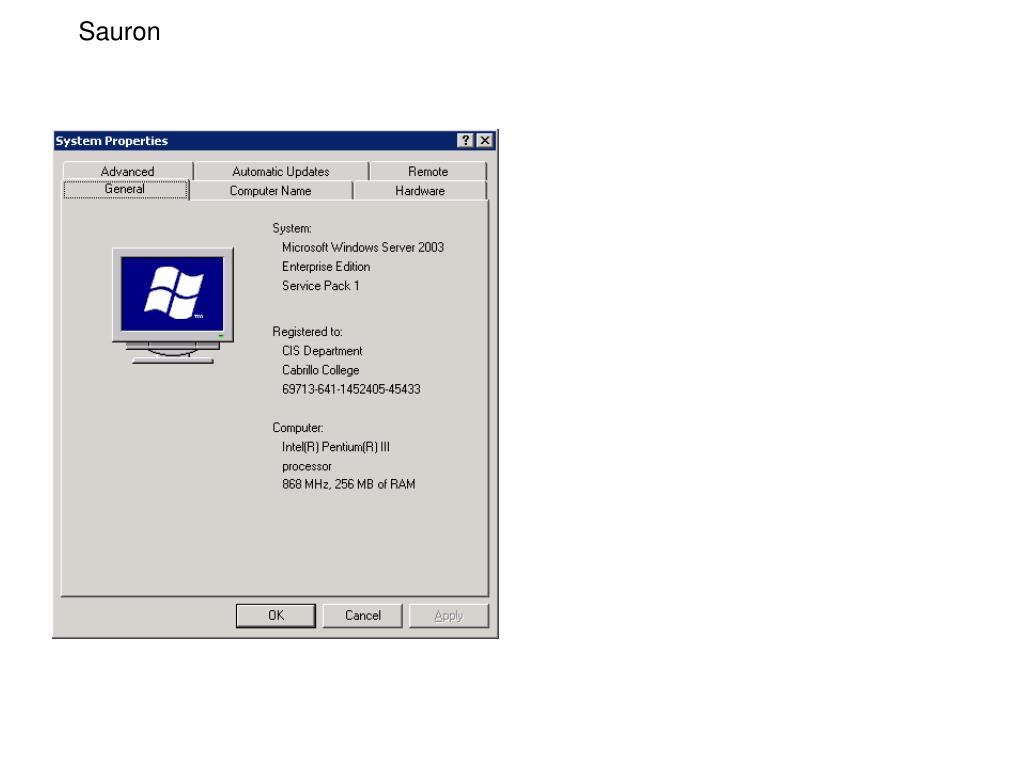
Task: Click the 'Microsoft Windows Server 2003' text
Action: [x=363, y=248]
